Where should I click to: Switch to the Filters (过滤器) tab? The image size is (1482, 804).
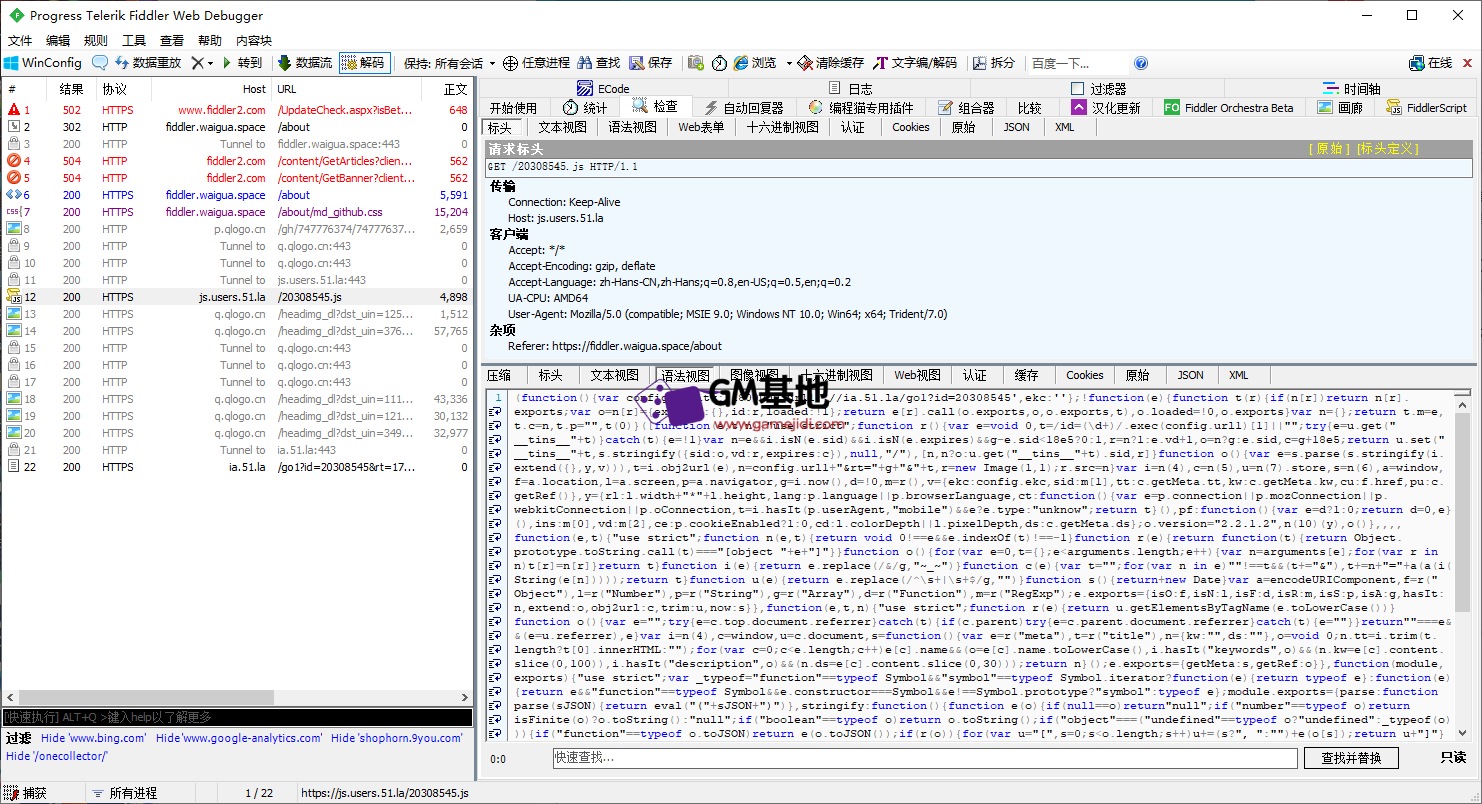point(1098,88)
